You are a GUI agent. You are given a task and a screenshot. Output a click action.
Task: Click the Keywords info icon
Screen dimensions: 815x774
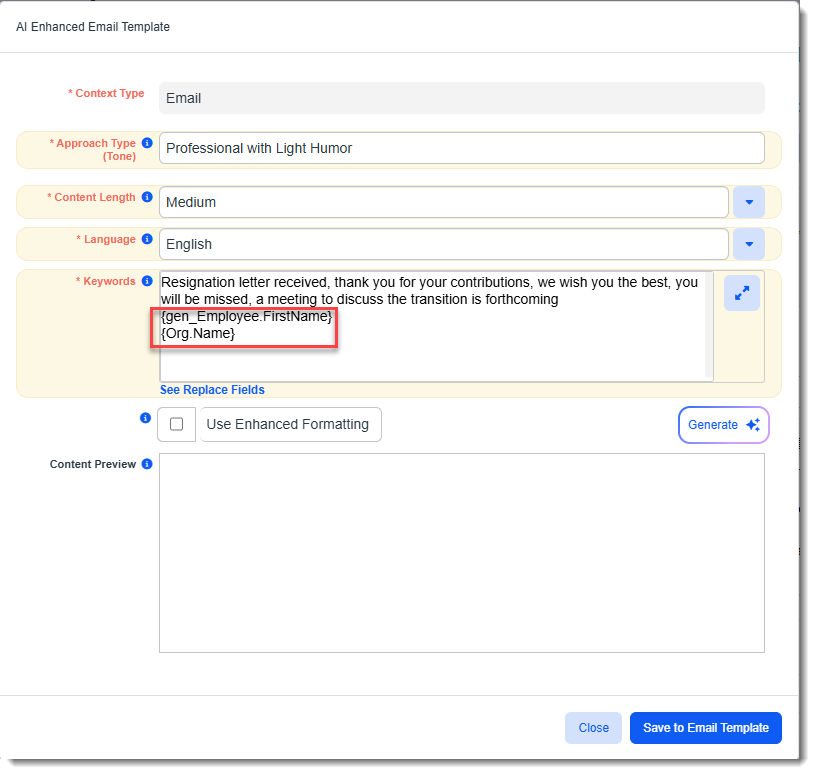147,281
